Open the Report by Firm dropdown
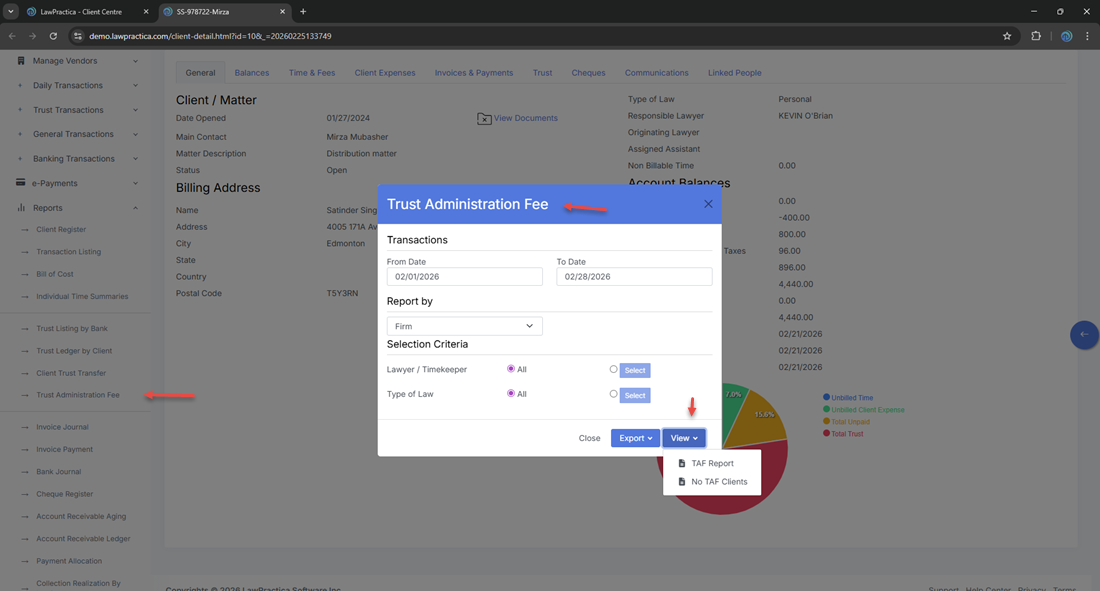This screenshot has width=1100, height=591. click(465, 326)
